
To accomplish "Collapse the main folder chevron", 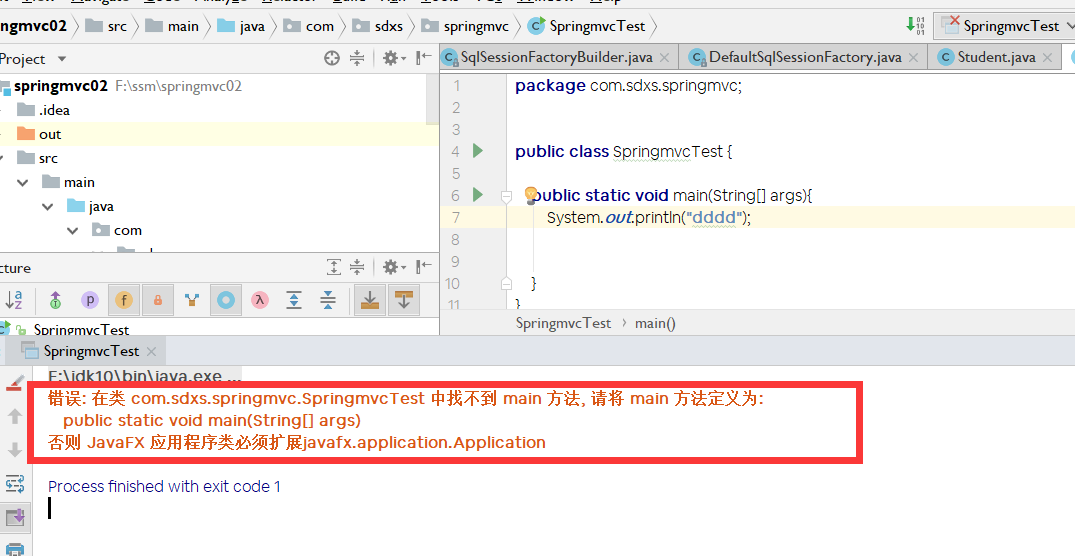I will coord(23,182).
